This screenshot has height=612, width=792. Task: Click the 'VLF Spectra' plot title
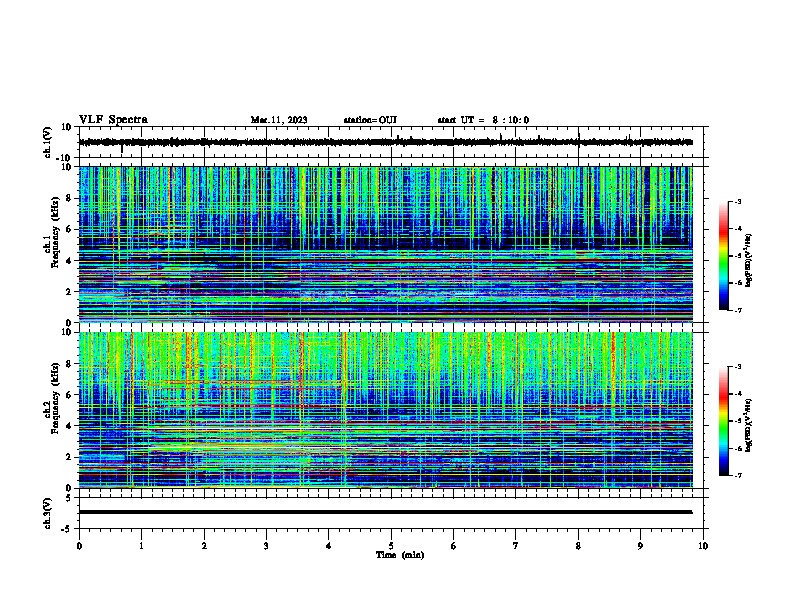113,120
